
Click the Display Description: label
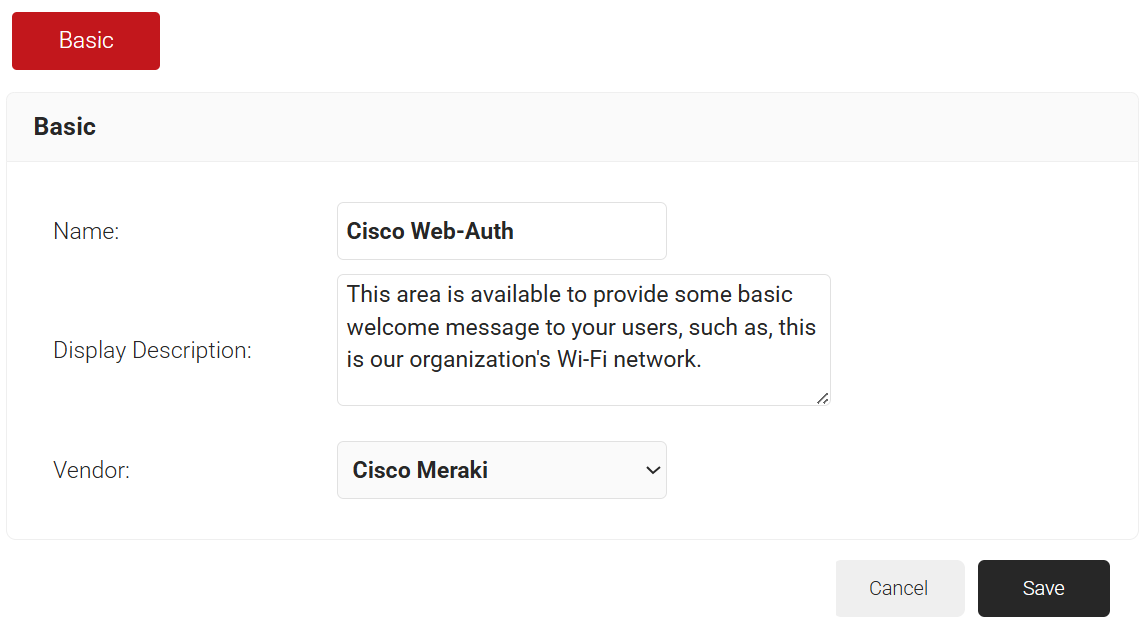[x=152, y=351]
